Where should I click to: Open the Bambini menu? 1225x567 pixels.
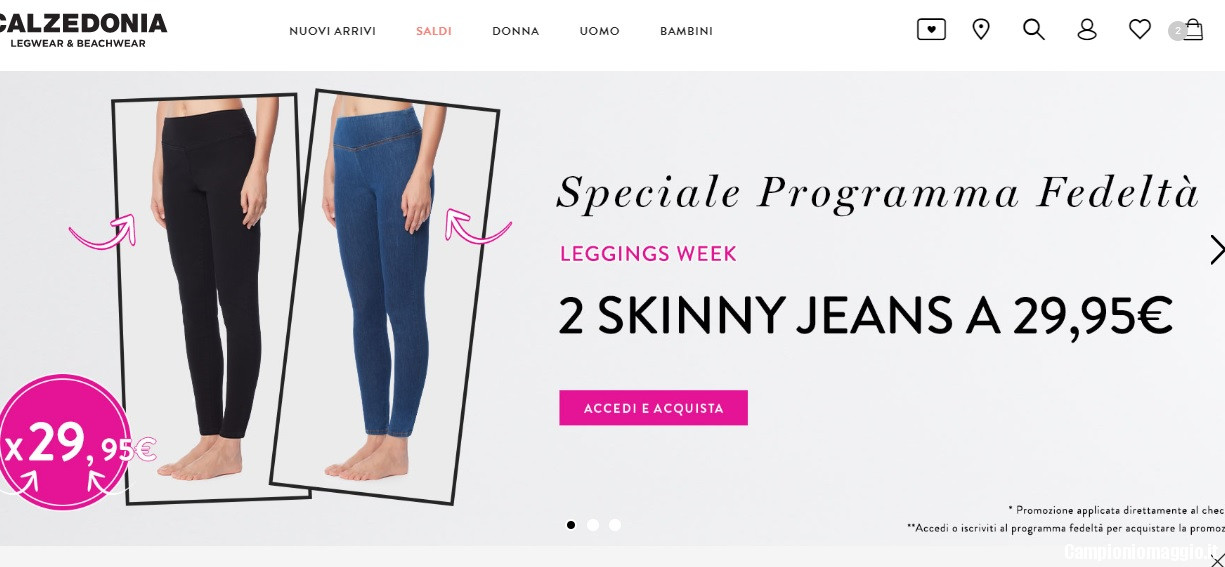click(686, 31)
